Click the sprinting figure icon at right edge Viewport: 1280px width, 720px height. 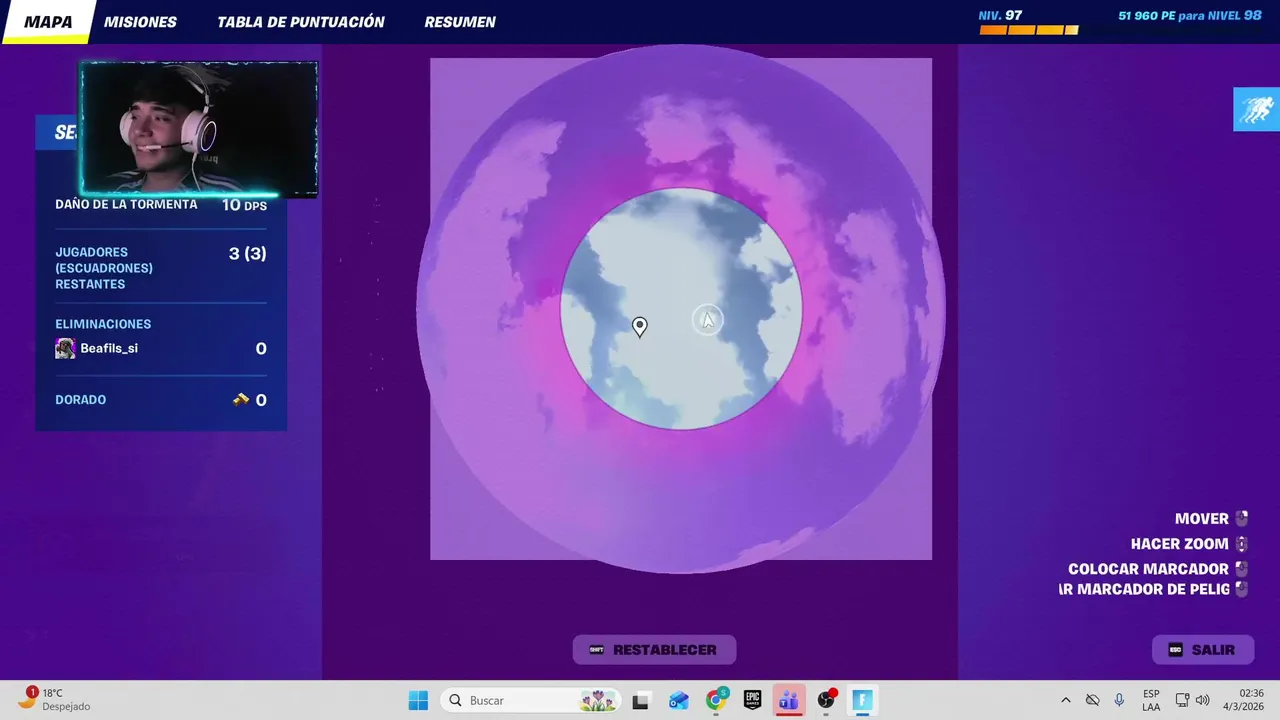point(1256,110)
